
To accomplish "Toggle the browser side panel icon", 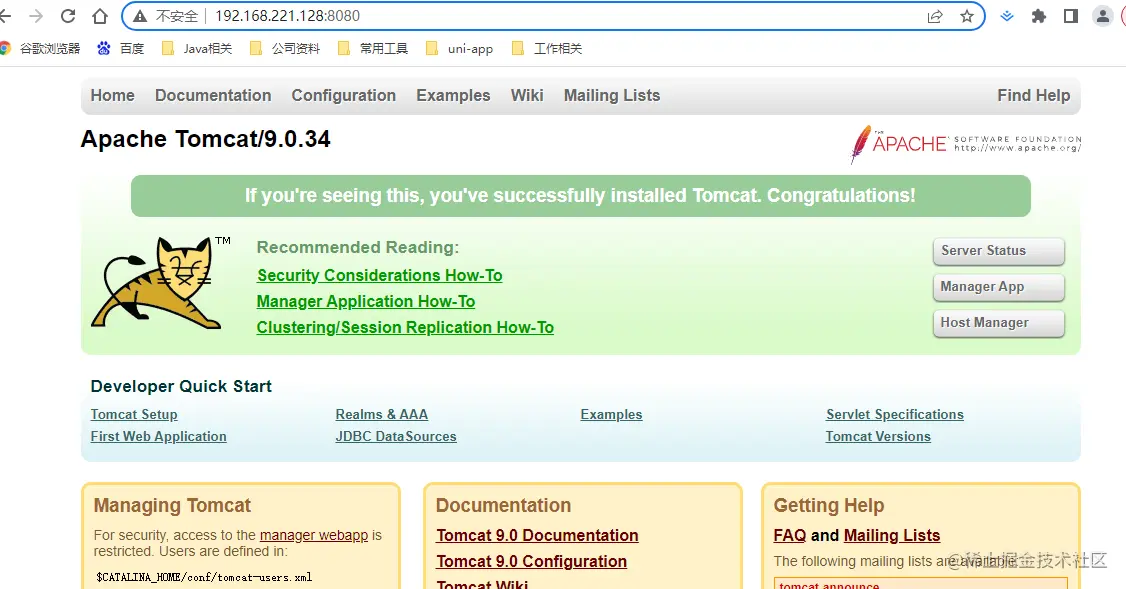I will coord(1071,16).
